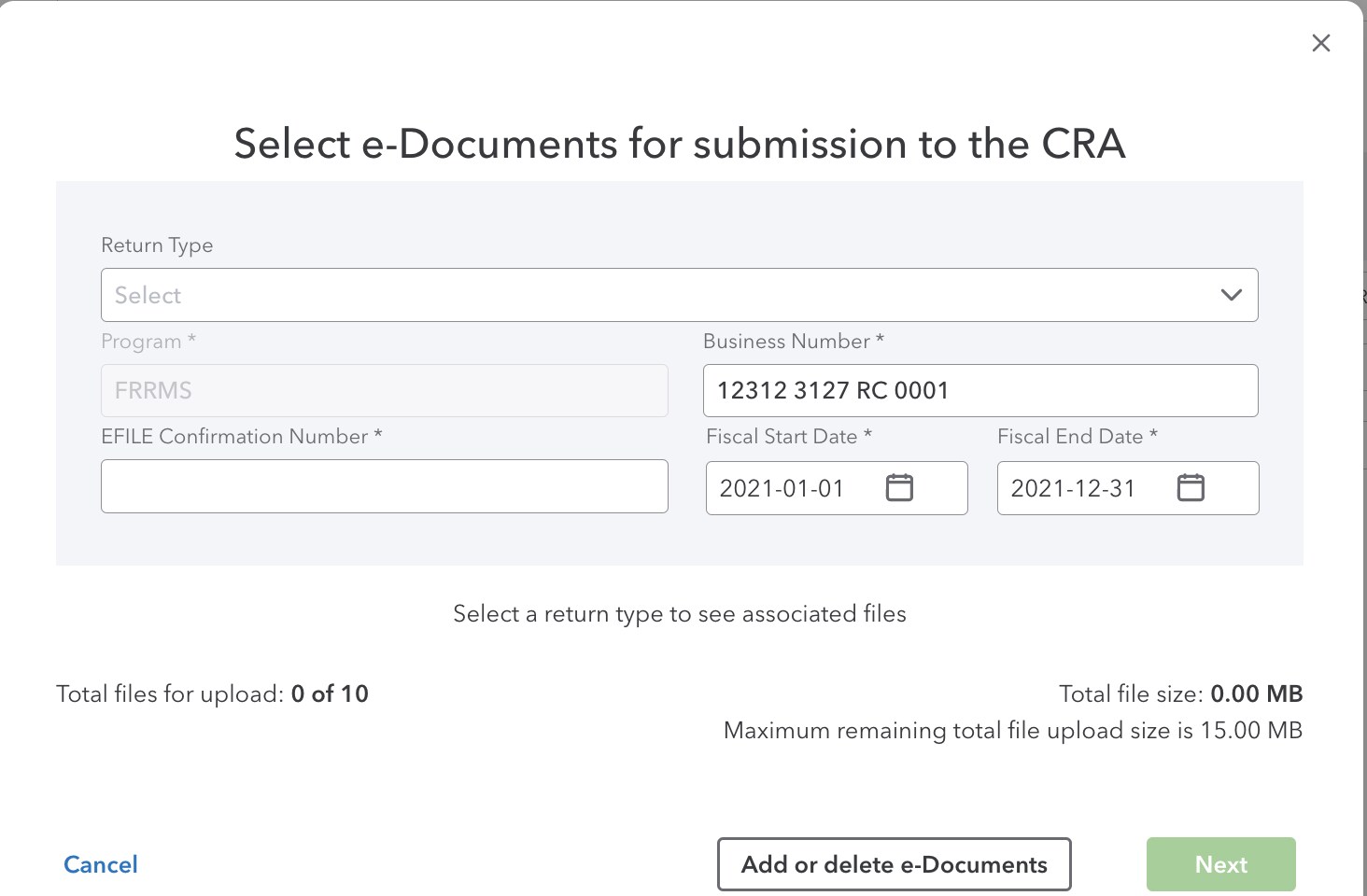Click the maximum remaining upload size text

[x=1012, y=730]
